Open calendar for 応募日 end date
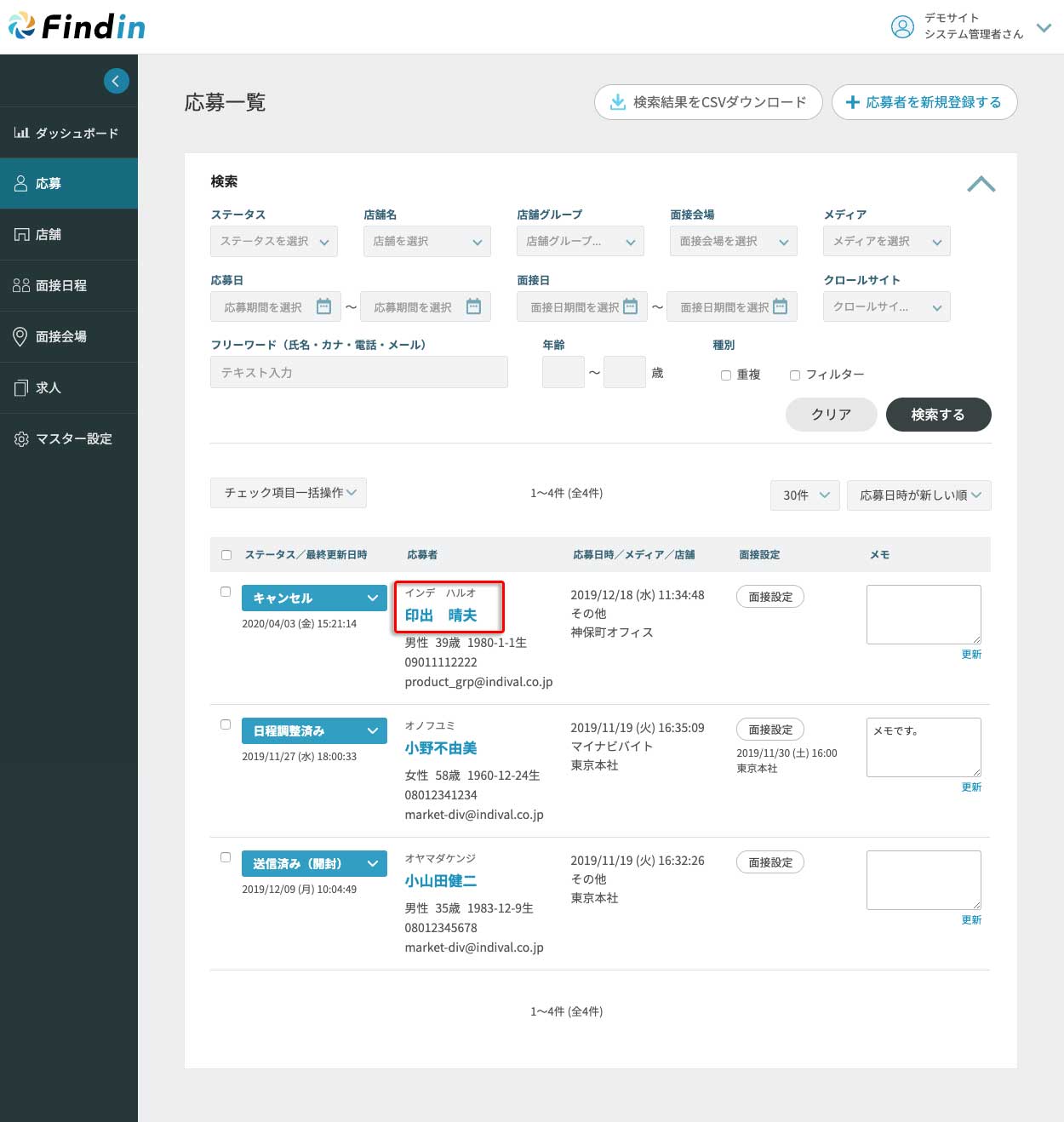This screenshot has height=1122, width=1064. click(473, 306)
